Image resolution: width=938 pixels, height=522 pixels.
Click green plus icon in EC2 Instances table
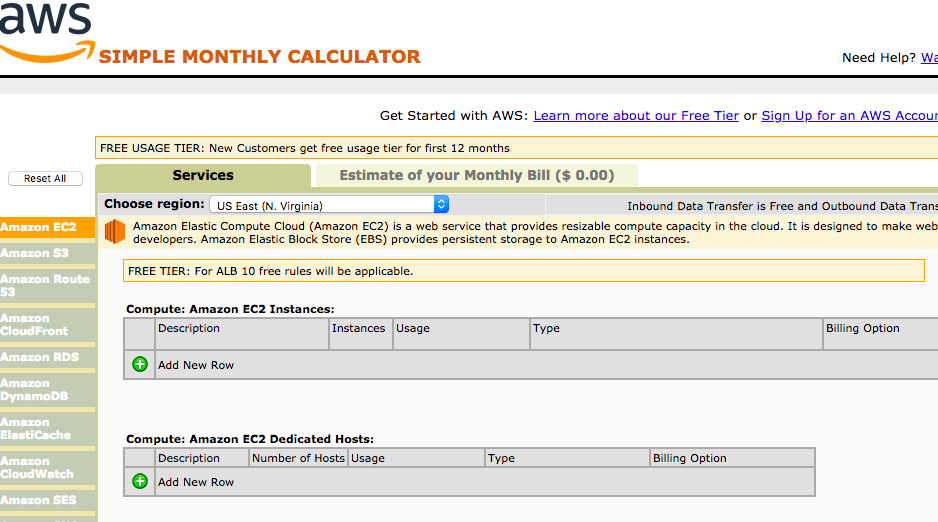pyautogui.click(x=140, y=364)
